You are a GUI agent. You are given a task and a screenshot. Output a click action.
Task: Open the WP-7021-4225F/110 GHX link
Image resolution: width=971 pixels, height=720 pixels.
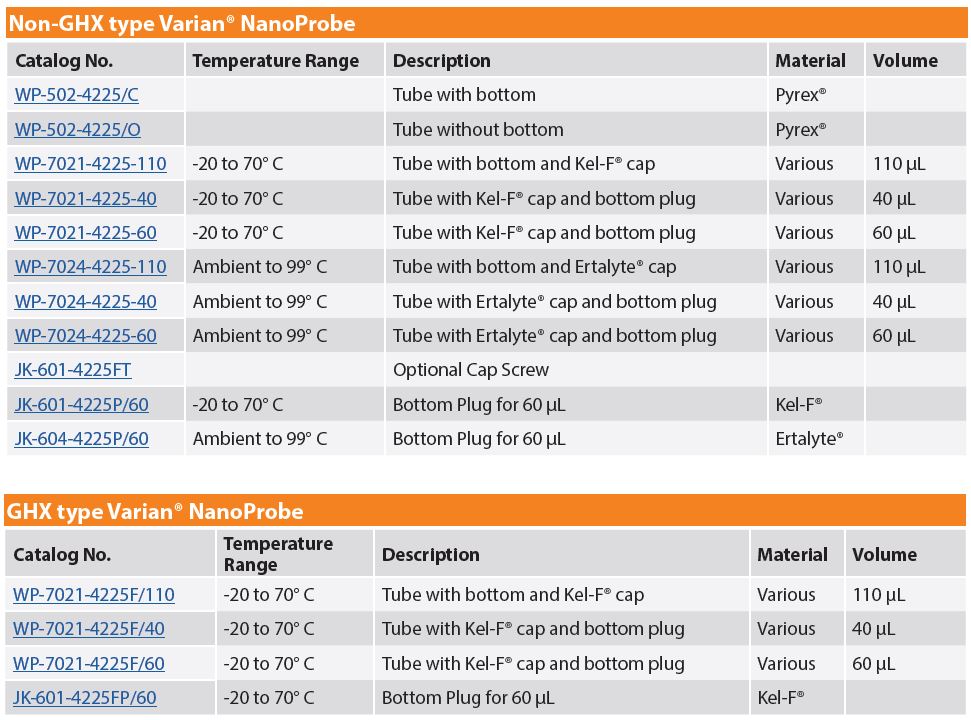coord(94,594)
